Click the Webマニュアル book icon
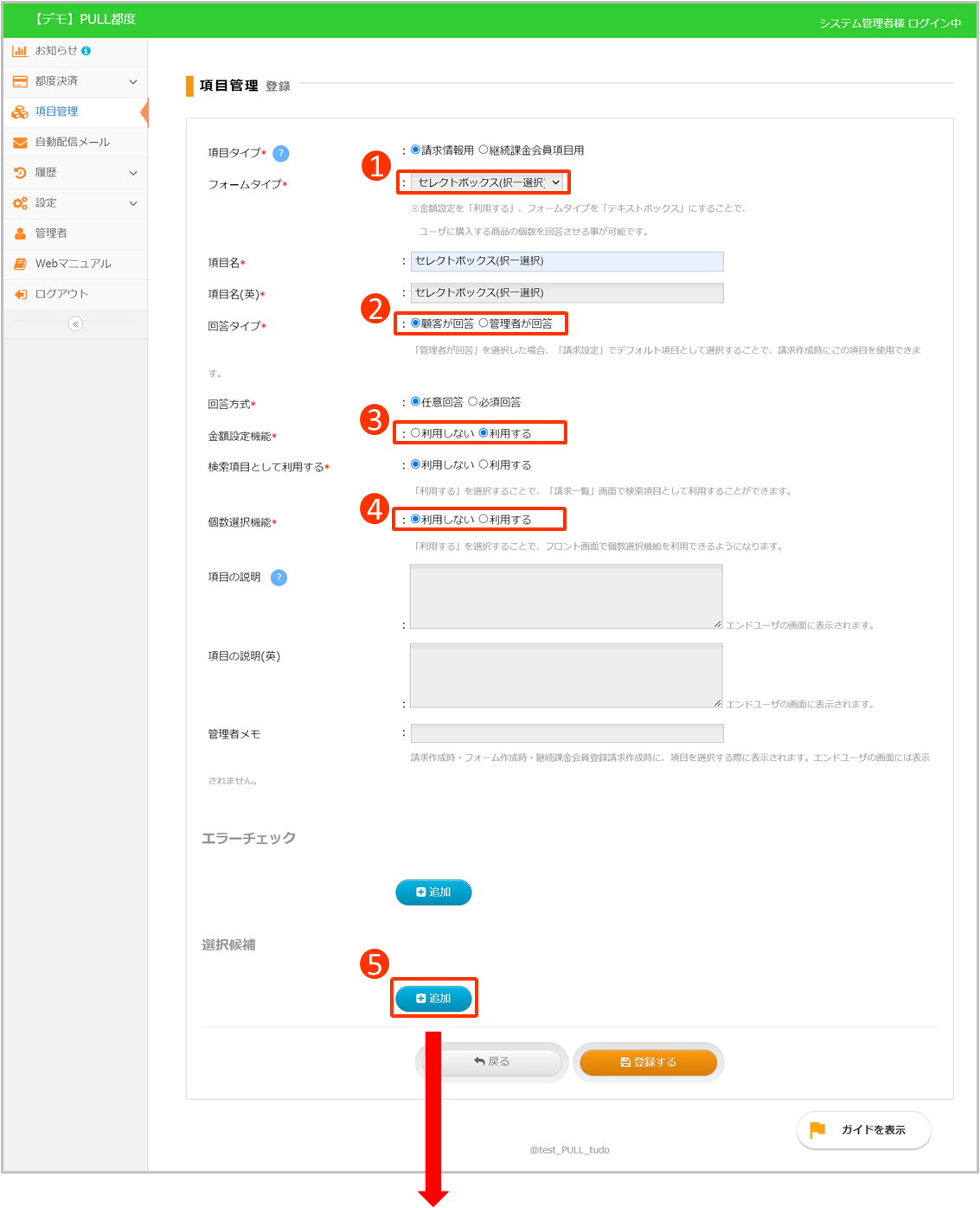 coord(20,264)
